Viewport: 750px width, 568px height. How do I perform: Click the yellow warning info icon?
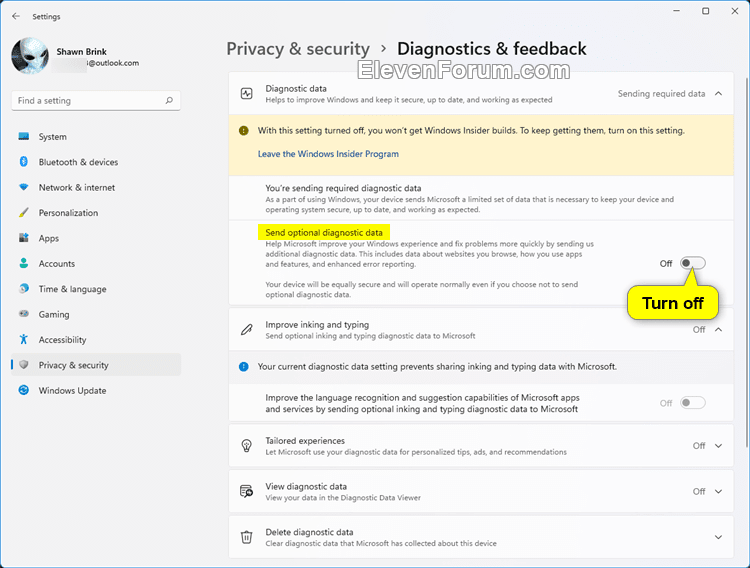point(243,131)
